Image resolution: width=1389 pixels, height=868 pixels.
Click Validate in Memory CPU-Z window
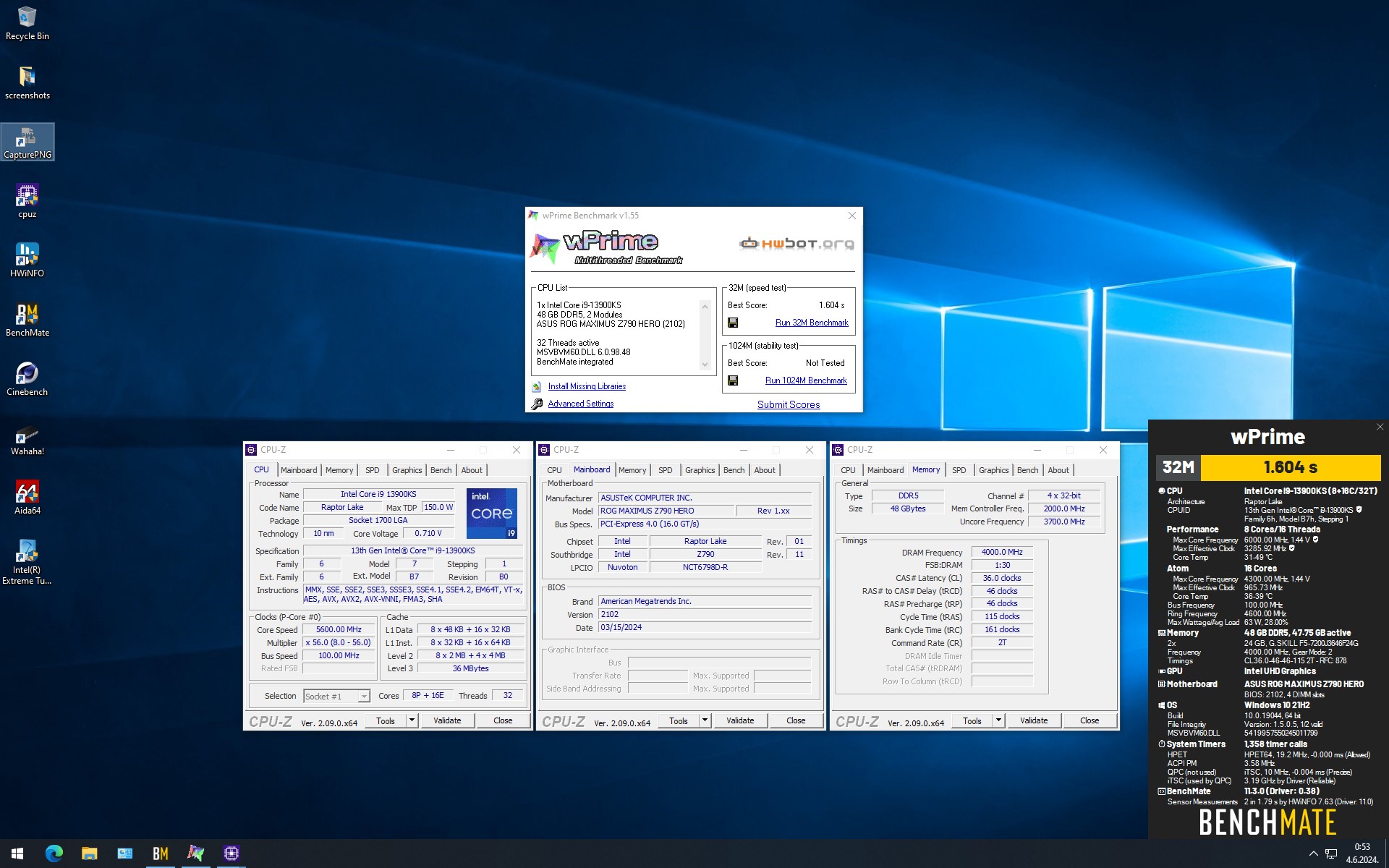click(1034, 720)
